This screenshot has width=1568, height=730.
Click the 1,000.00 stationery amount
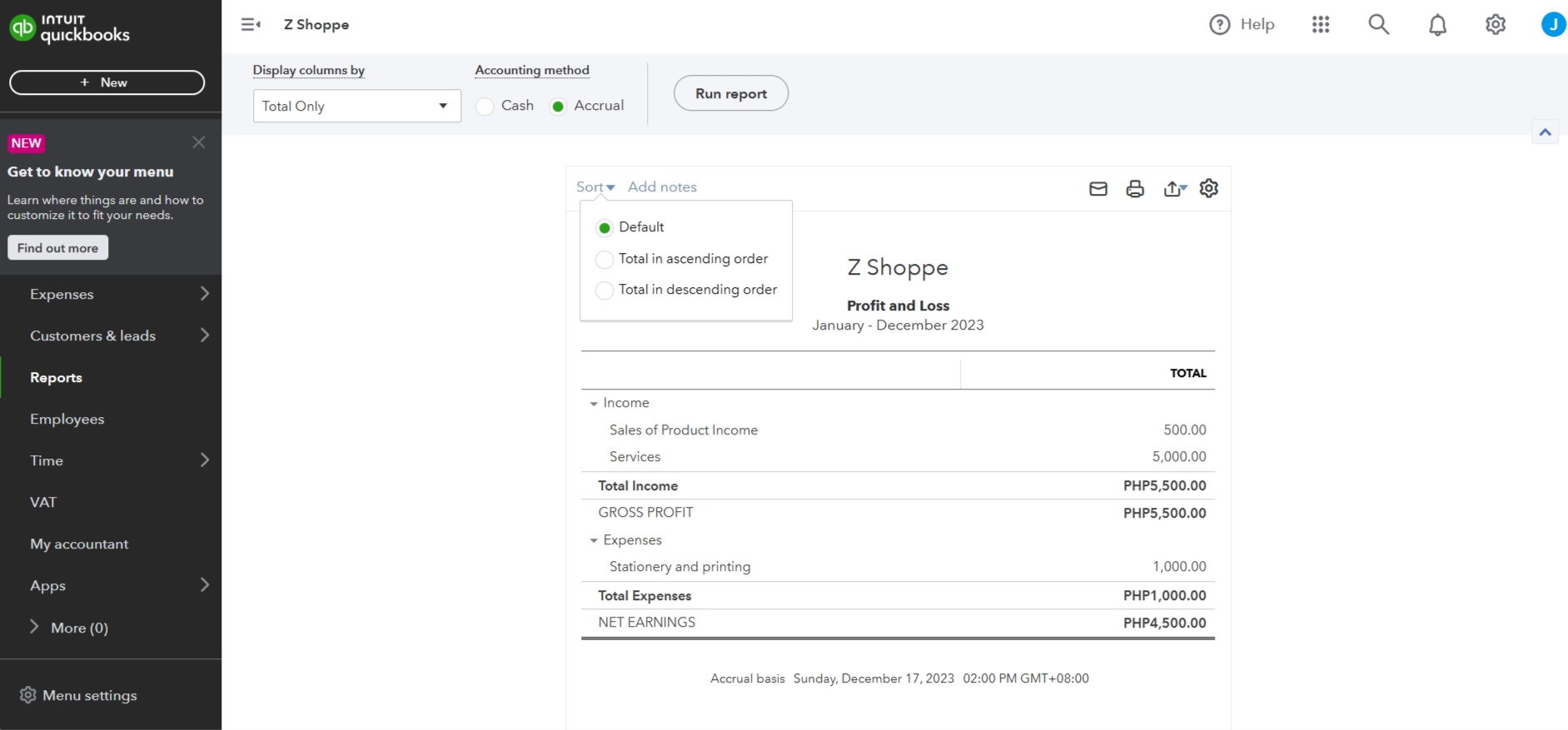pyautogui.click(x=1179, y=567)
